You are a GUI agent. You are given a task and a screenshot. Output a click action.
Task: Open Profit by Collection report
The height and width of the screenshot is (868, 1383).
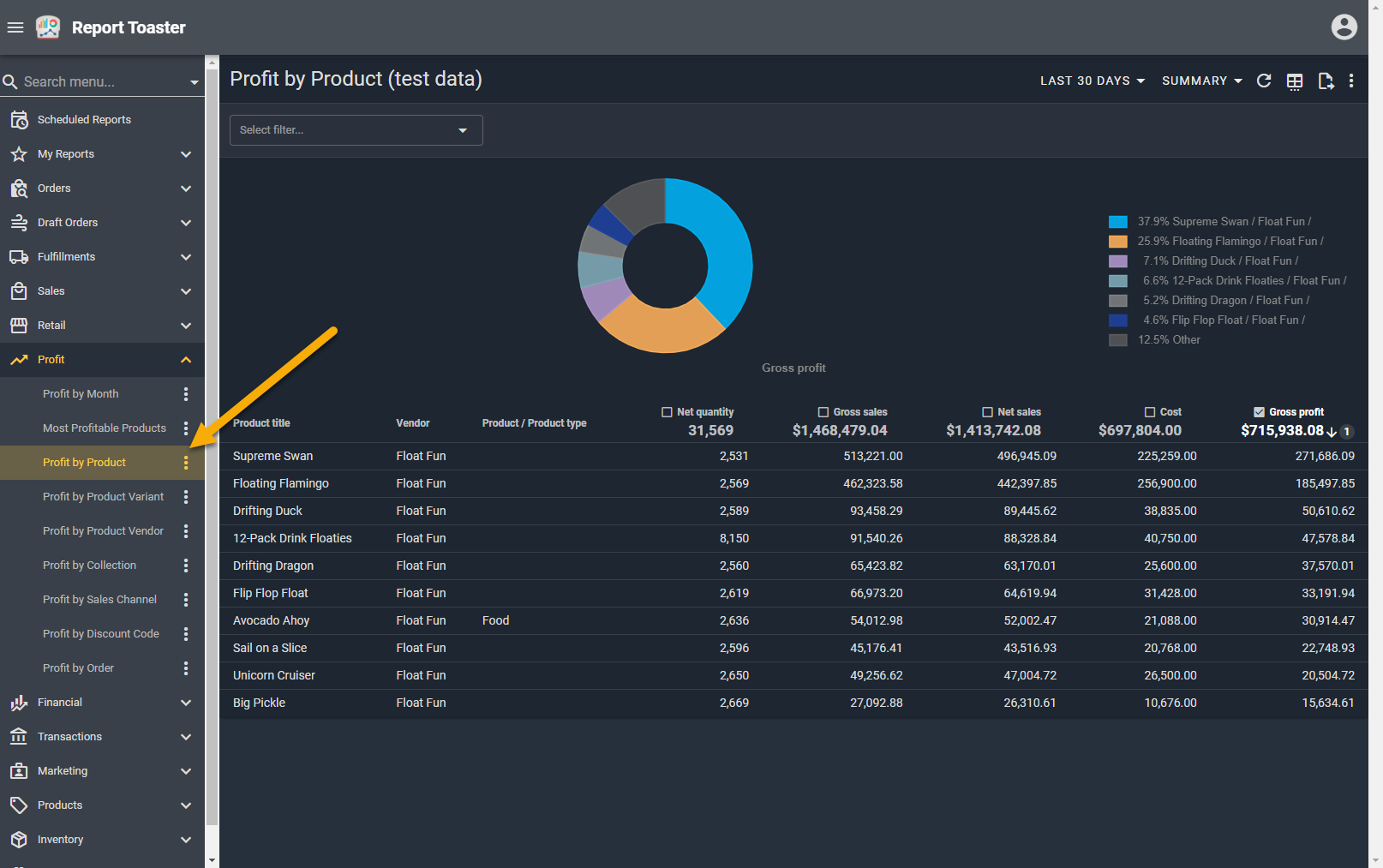pyautogui.click(x=89, y=566)
